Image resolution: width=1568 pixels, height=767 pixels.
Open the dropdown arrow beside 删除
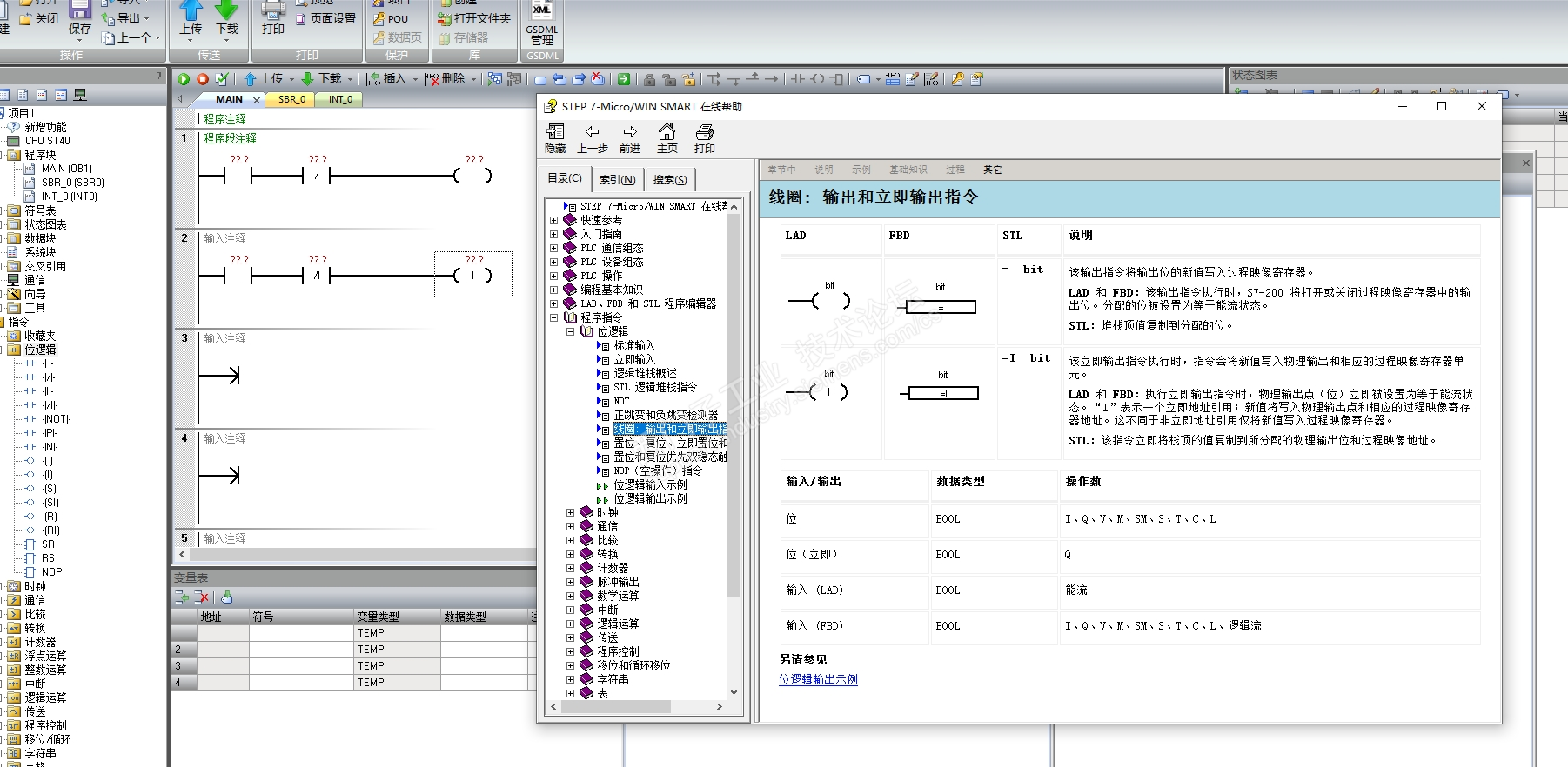[x=474, y=79]
